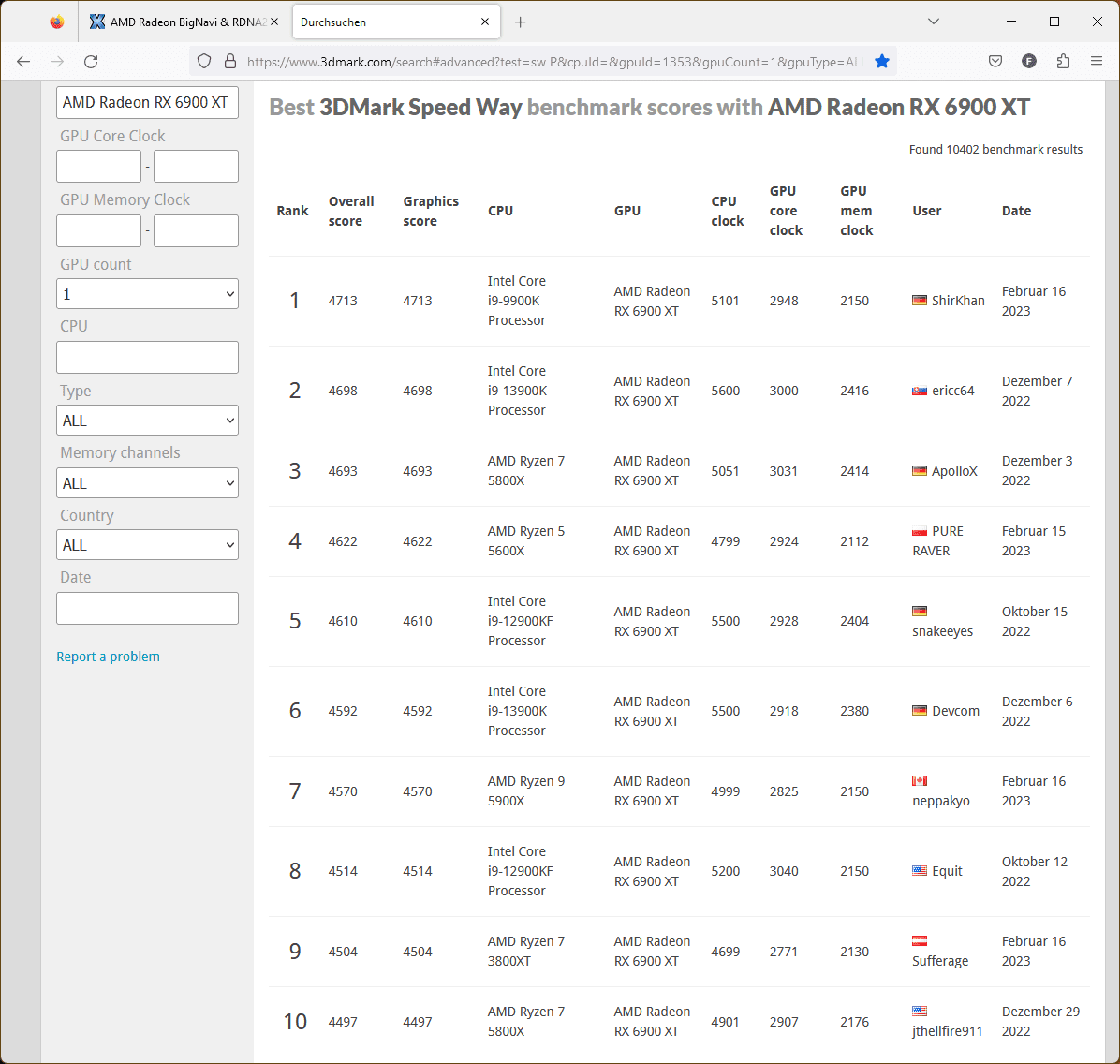Click the Firefox logo icon
The image size is (1120, 1064).
[x=56, y=22]
